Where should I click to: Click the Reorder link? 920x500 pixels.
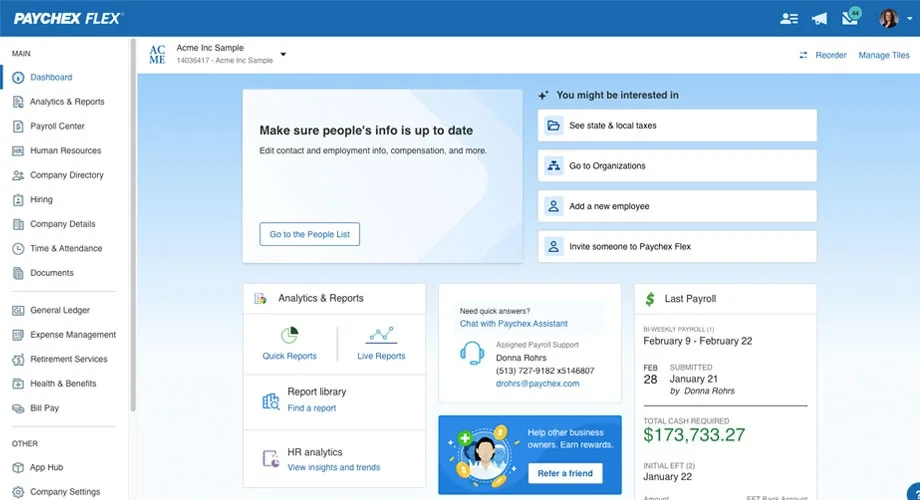click(x=831, y=55)
